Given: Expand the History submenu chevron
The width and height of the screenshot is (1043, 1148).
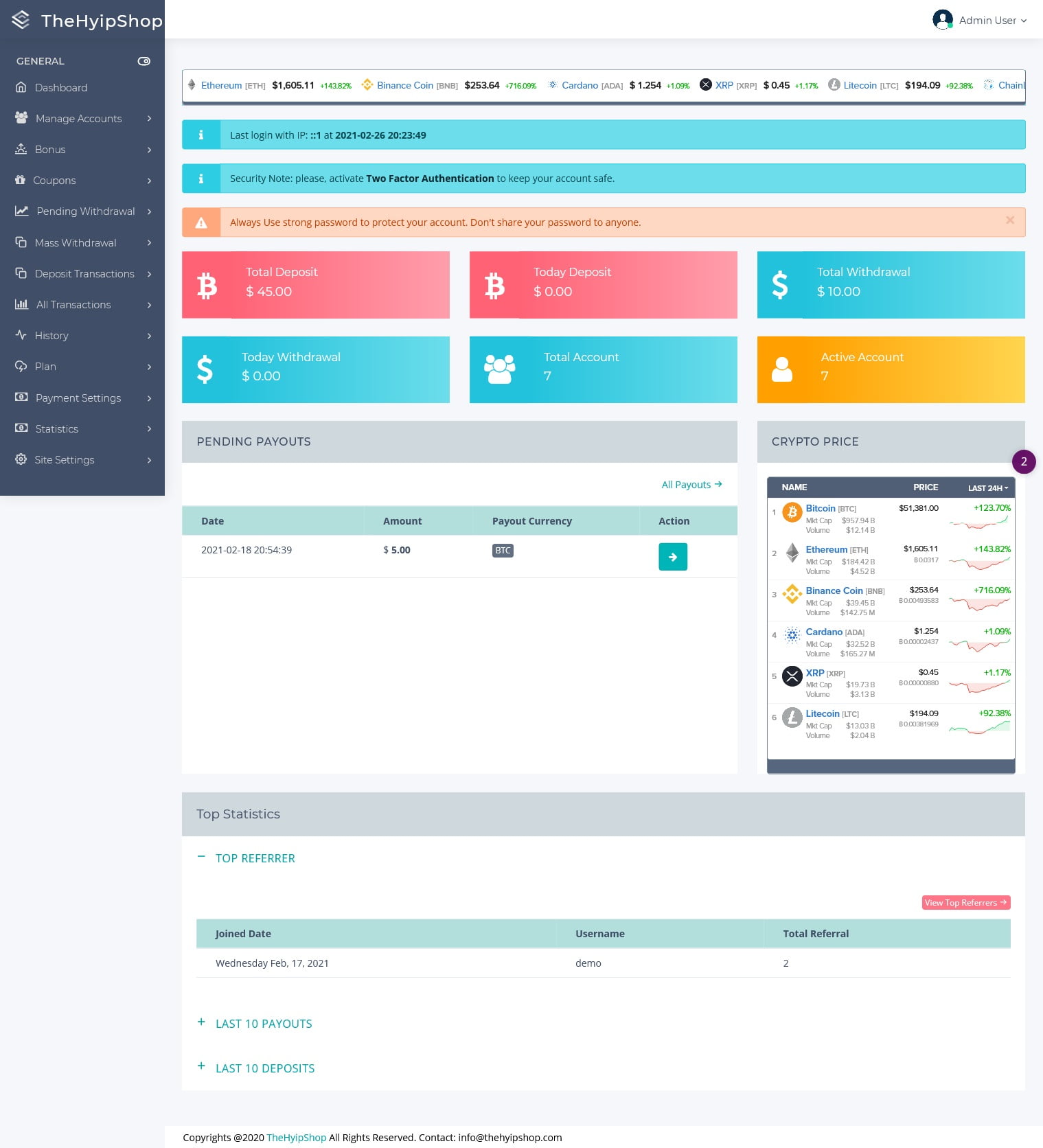Looking at the screenshot, I should 149,336.
